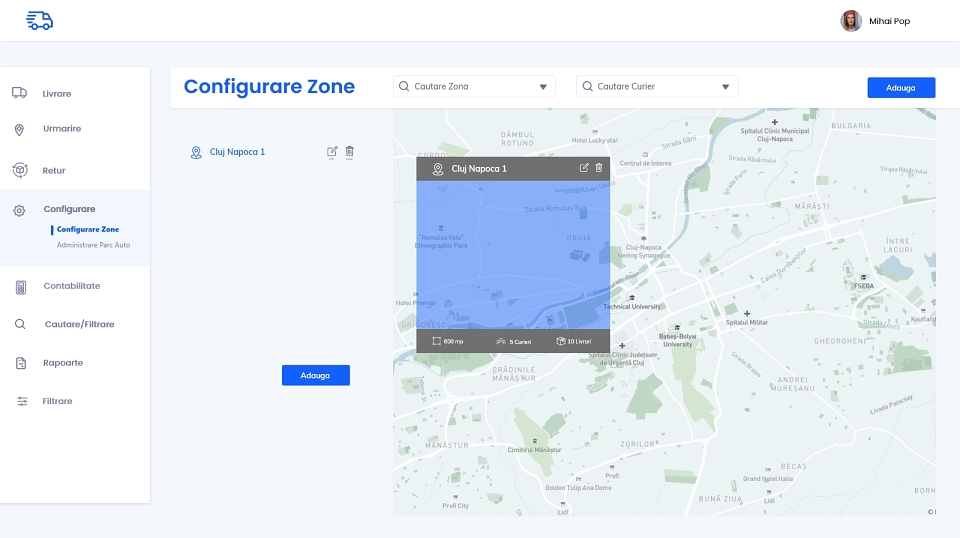This screenshot has height=538, width=960.
Task: Click Cluj Napoca 1 title on the map overlay
Action: tap(479, 168)
